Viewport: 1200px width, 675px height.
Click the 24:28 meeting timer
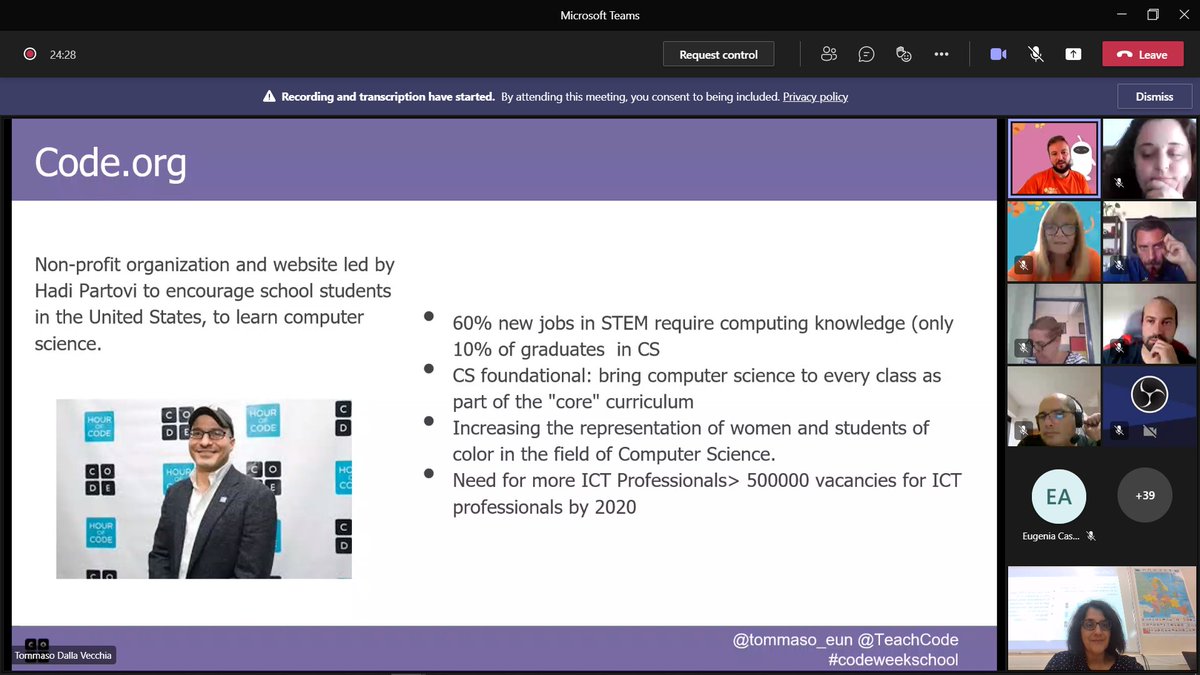click(x=63, y=55)
